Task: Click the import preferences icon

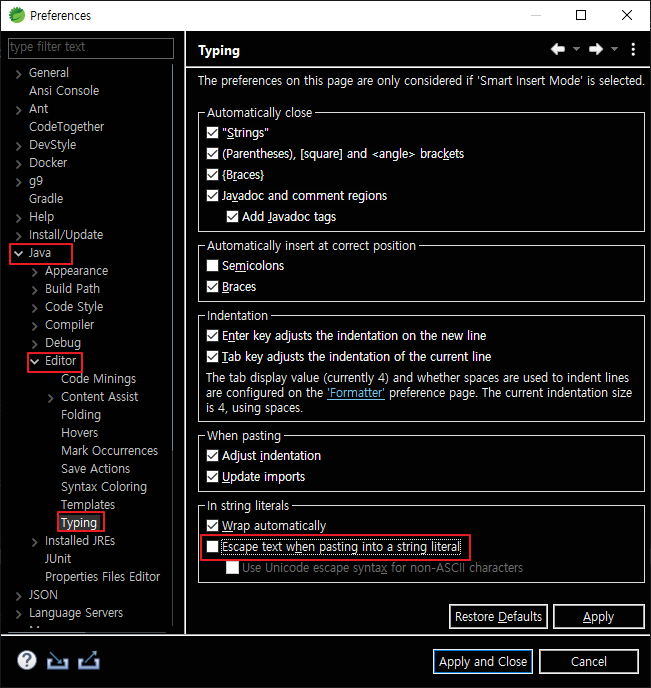Action: (x=57, y=660)
